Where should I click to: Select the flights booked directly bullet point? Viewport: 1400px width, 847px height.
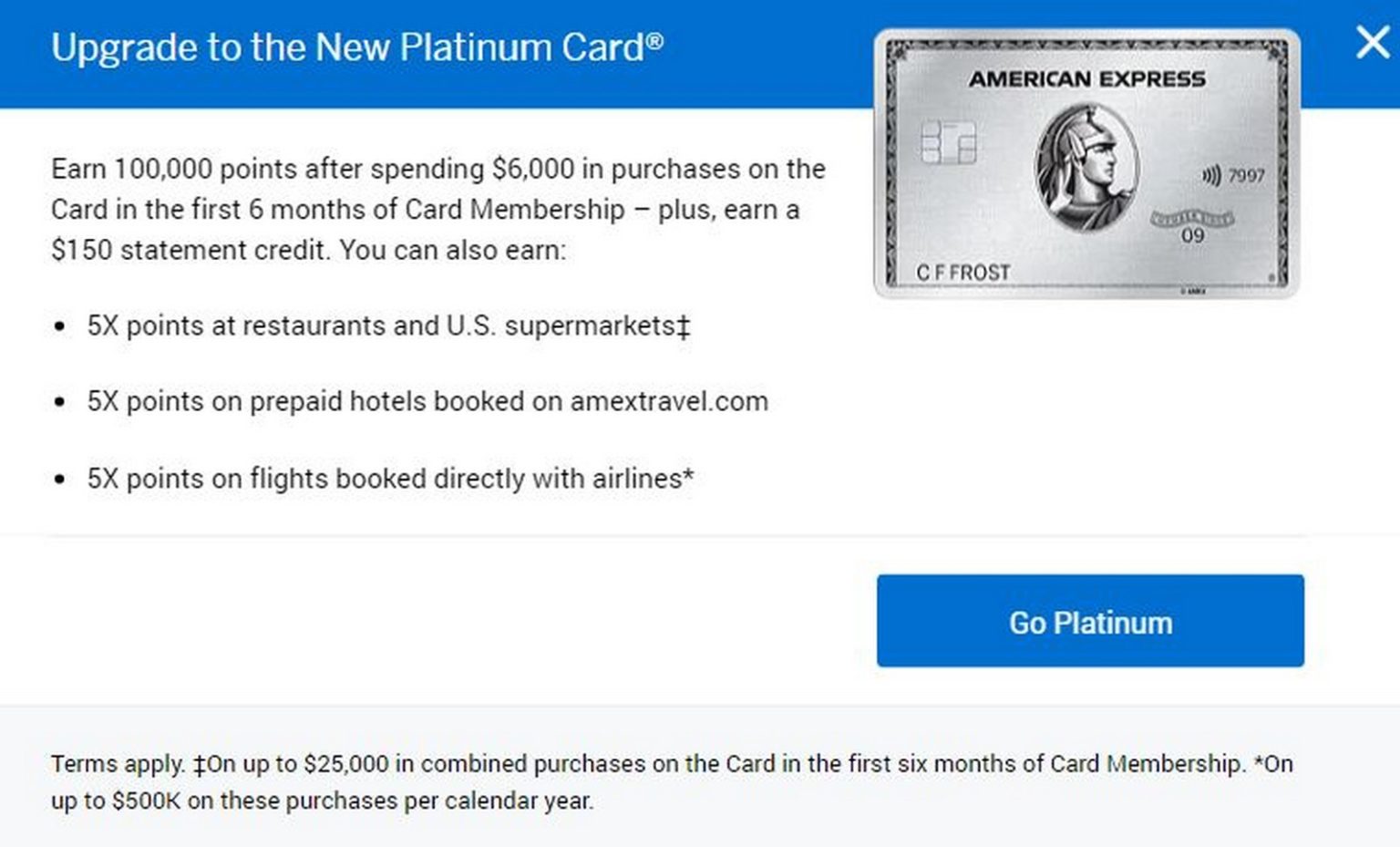(390, 477)
